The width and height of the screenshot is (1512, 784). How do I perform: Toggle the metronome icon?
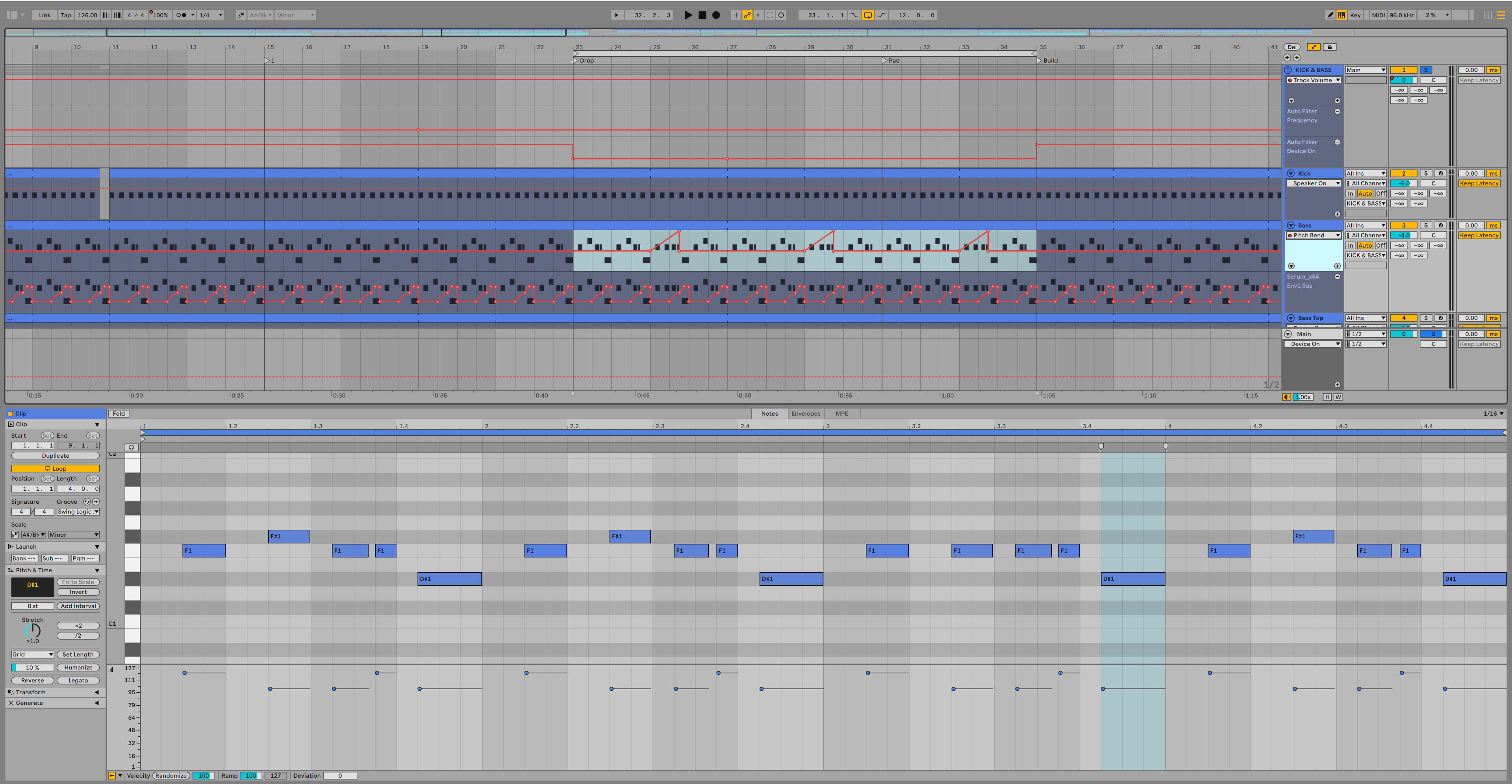[181, 15]
